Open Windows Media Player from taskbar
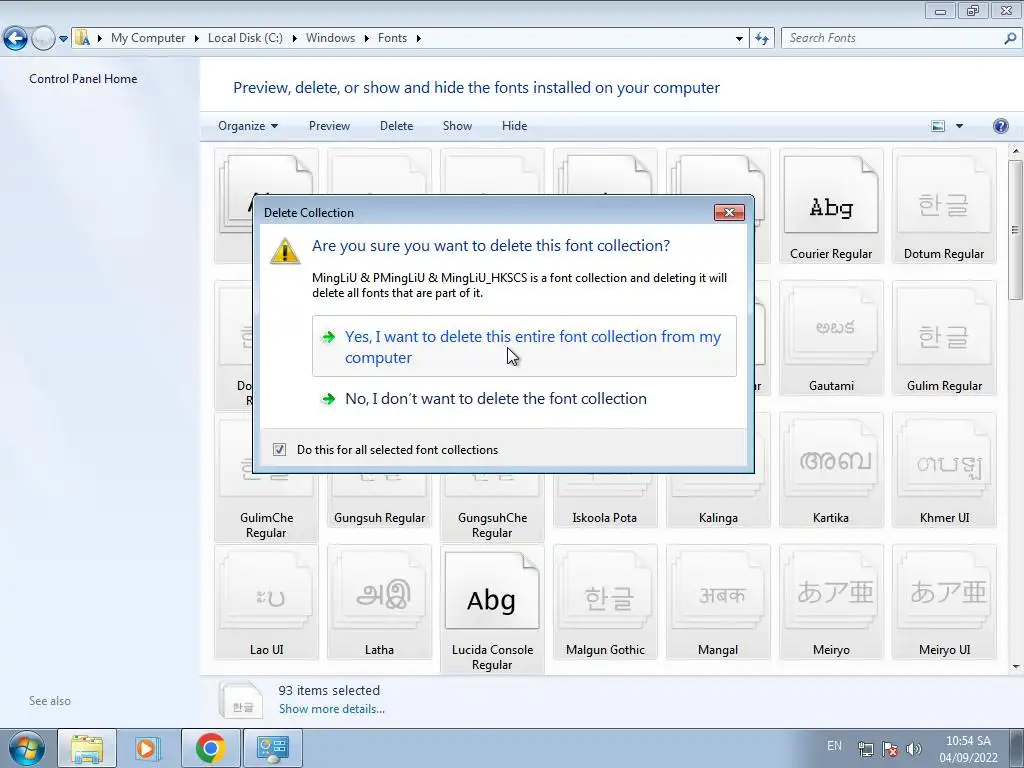The height and width of the screenshot is (768, 1024). 148,748
